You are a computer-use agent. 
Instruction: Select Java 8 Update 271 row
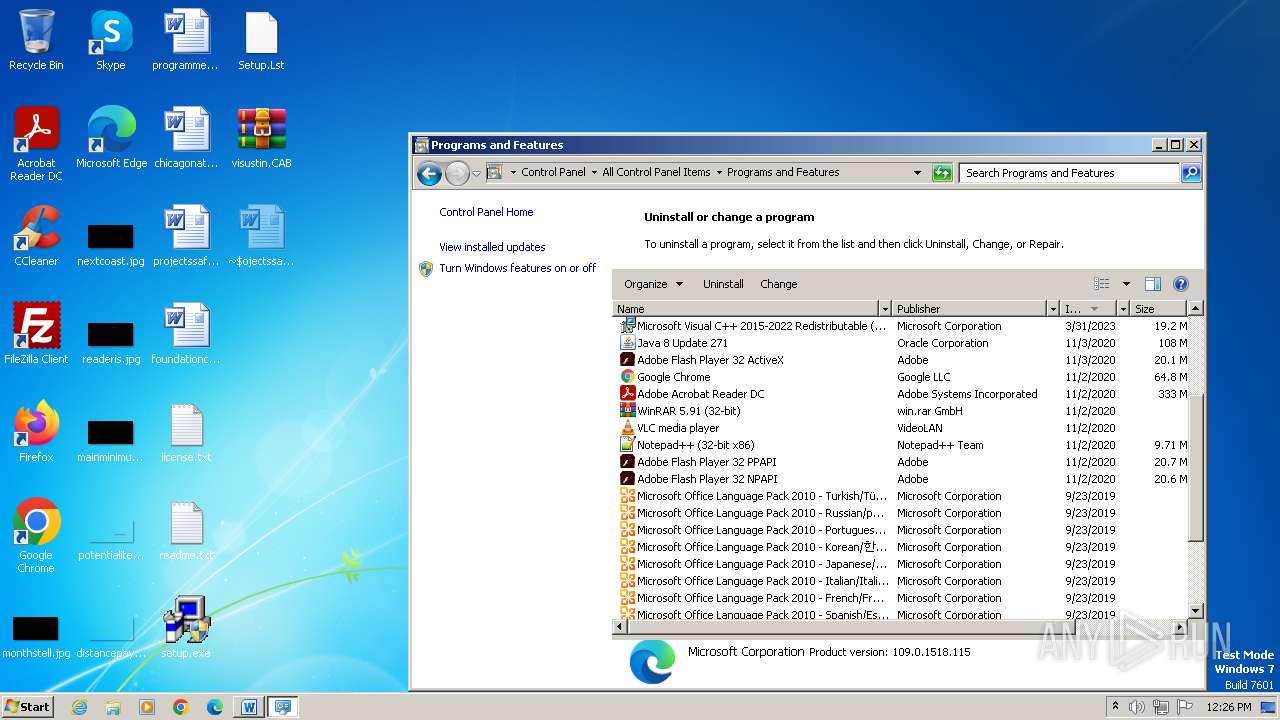(900, 343)
